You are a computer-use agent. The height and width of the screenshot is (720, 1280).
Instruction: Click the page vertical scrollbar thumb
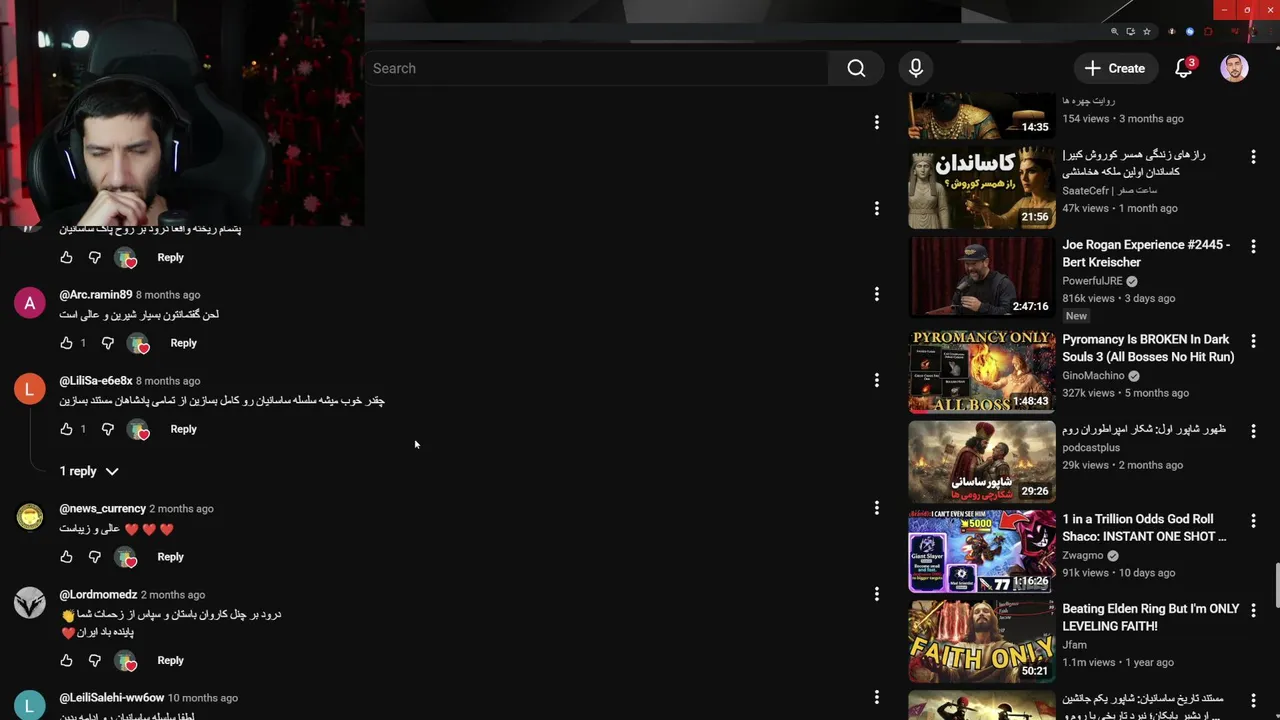coord(1276,584)
